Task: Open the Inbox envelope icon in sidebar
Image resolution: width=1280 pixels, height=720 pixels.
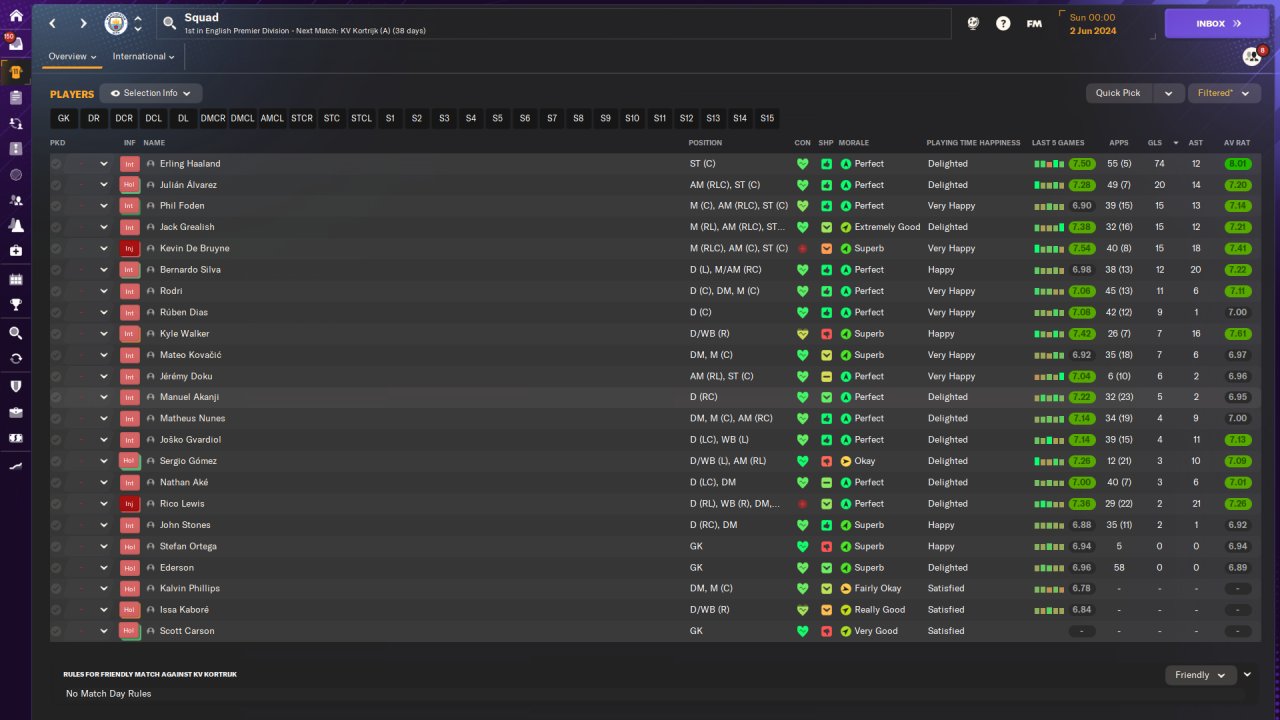Action: 15,45
